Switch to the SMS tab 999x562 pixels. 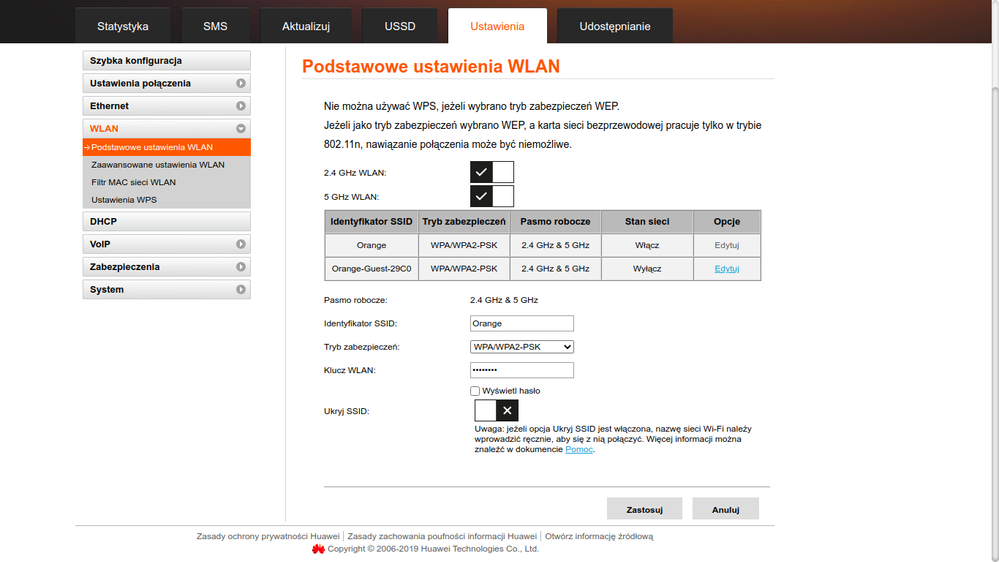(215, 26)
